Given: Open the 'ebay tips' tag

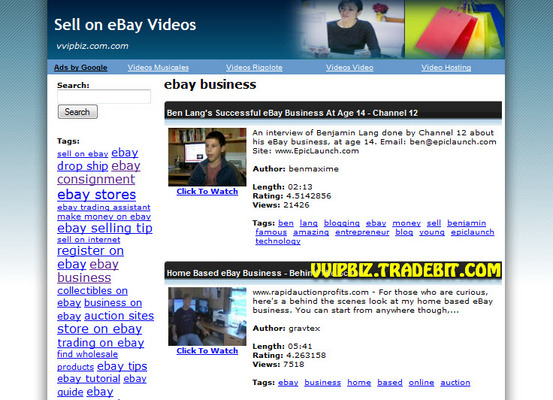Looking at the screenshot, I should (122, 366).
